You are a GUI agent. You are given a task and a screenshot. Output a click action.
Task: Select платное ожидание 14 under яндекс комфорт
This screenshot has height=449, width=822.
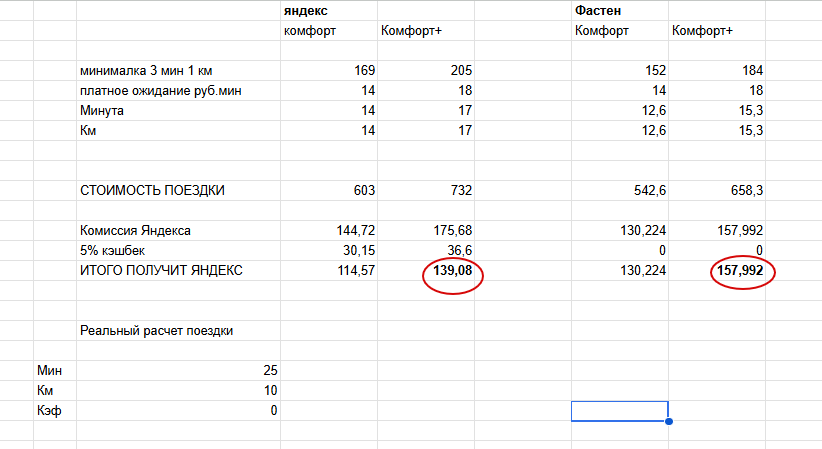tap(368, 90)
